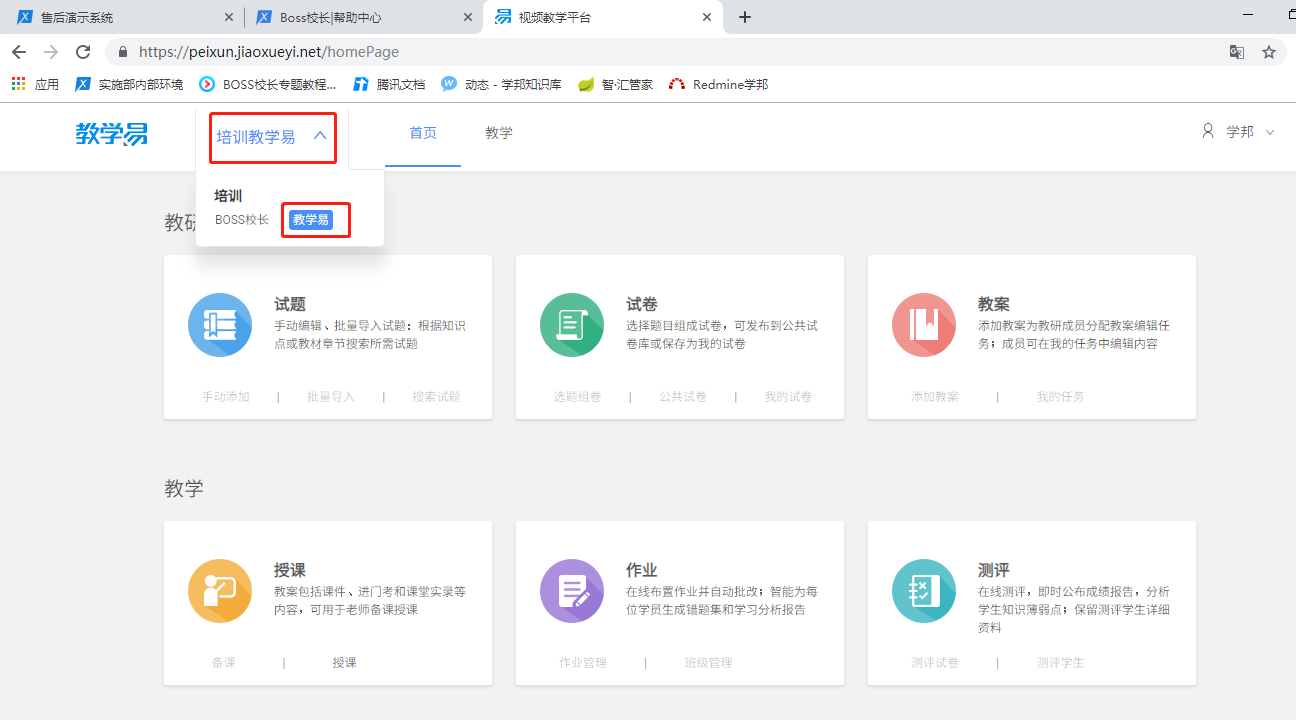
Task: Bookmark this page with star icon
Action: tap(1269, 52)
